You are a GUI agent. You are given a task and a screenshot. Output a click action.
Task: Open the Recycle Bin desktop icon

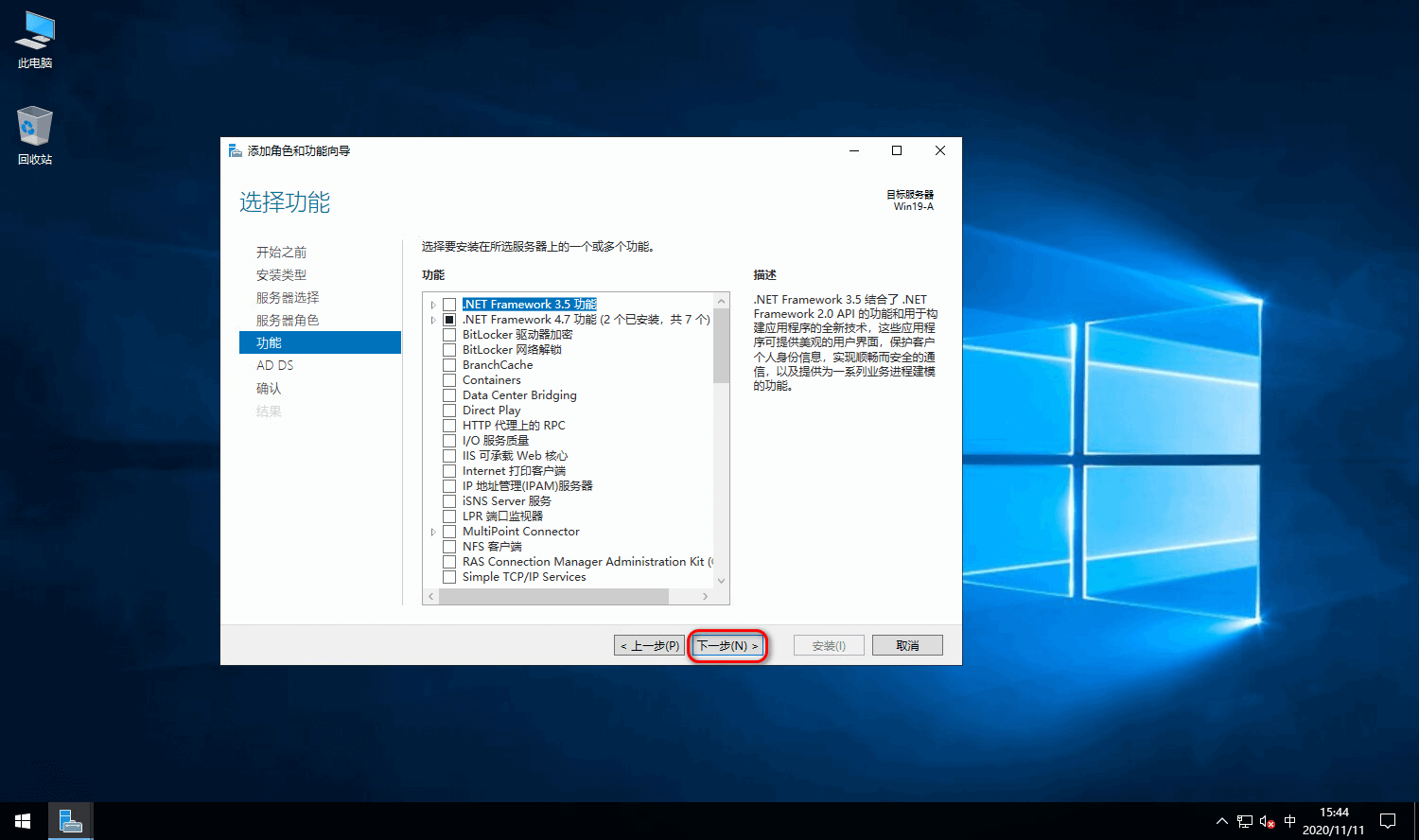35,135
